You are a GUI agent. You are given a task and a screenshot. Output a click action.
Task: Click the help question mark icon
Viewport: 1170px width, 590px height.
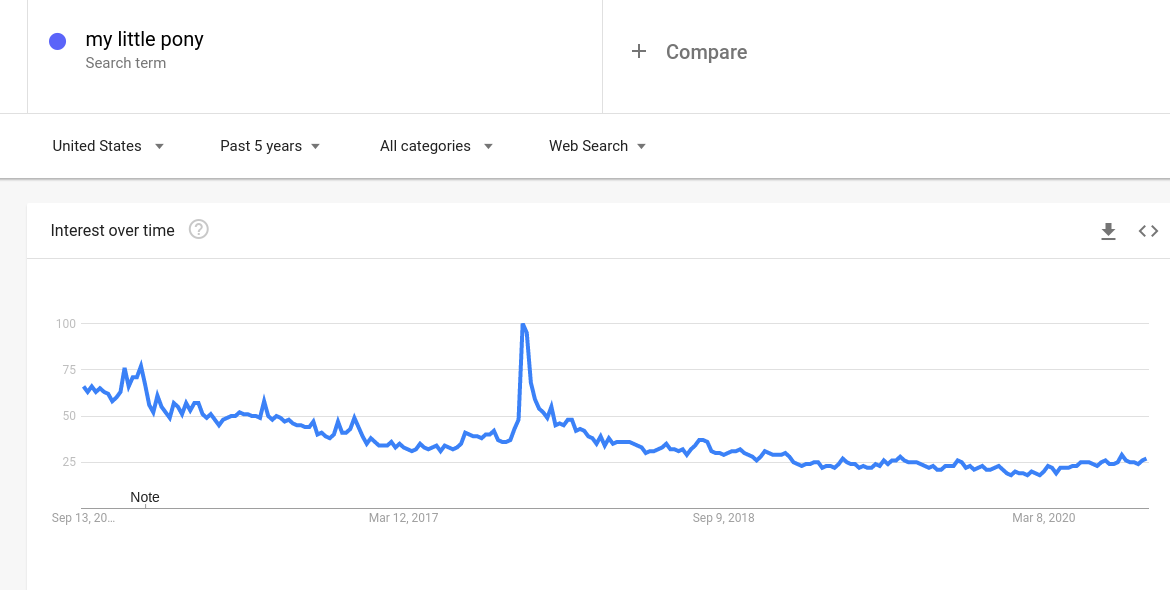[199, 230]
